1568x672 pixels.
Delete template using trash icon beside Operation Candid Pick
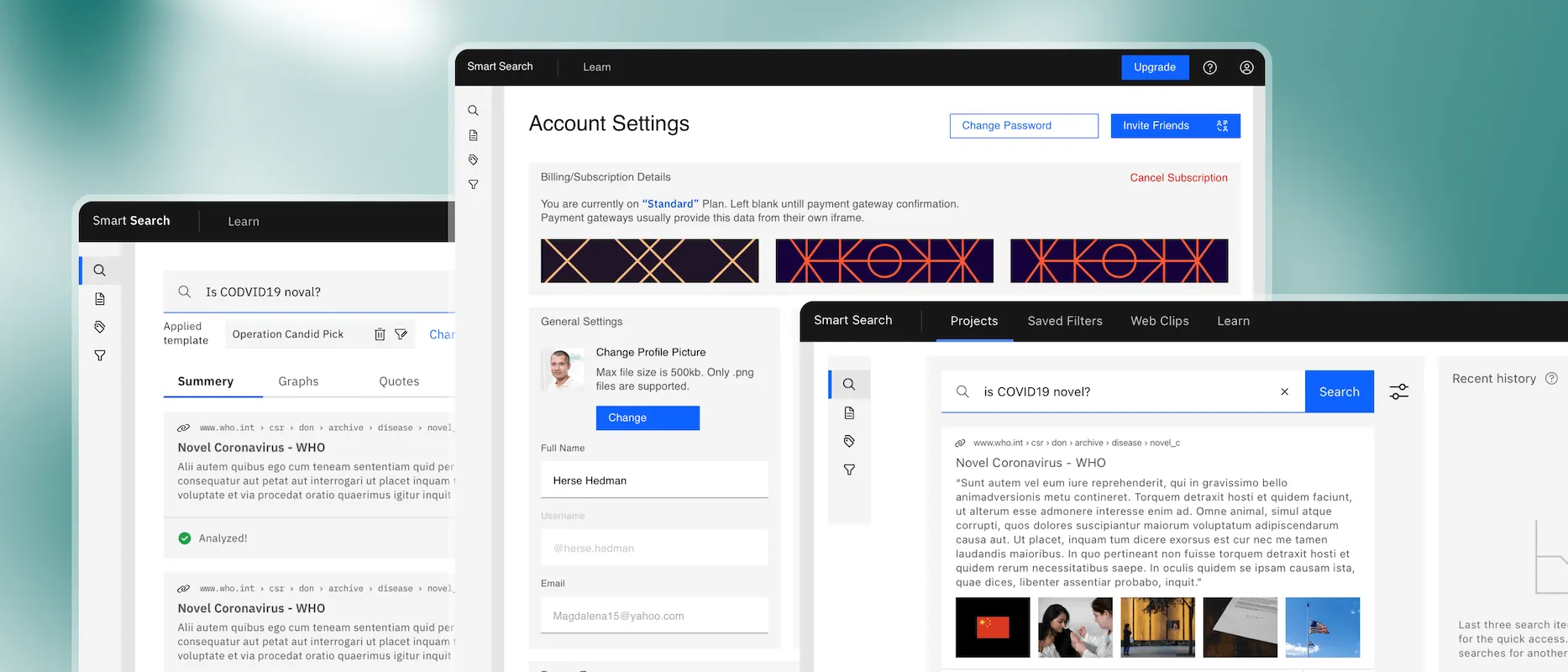[x=380, y=334]
